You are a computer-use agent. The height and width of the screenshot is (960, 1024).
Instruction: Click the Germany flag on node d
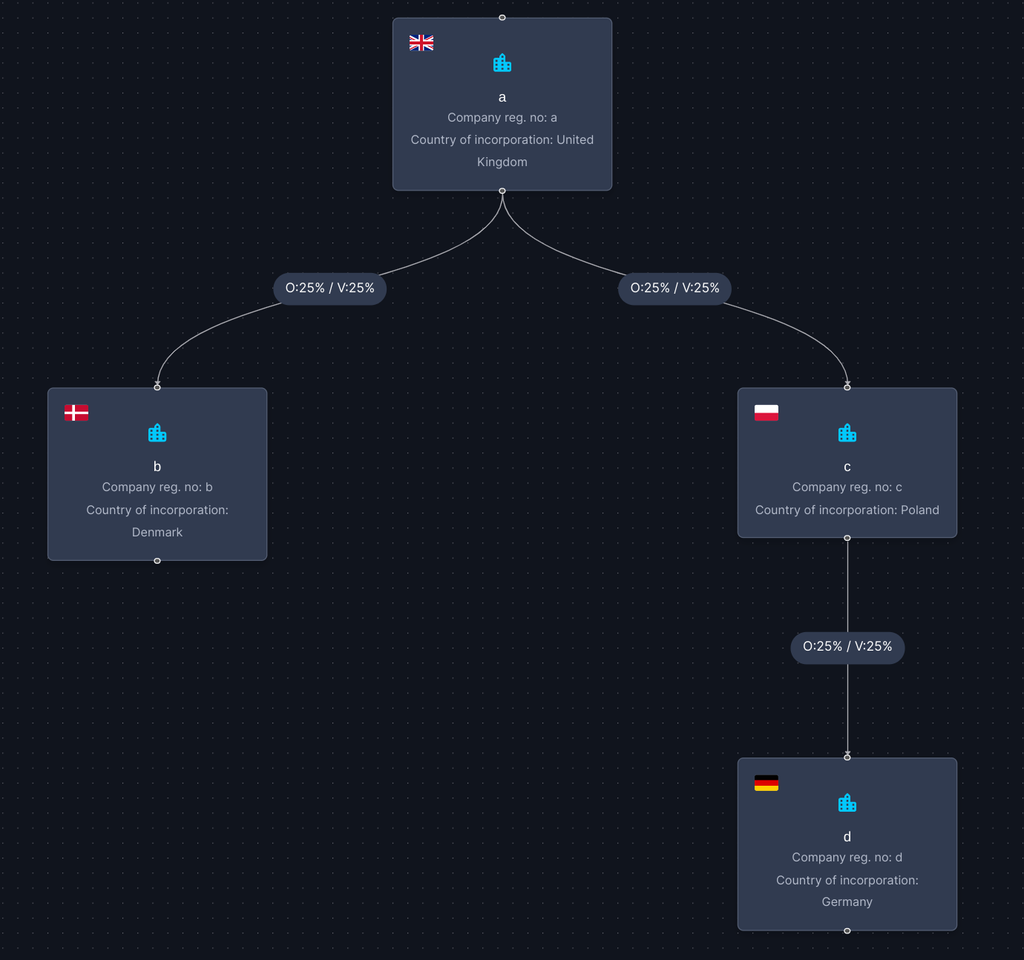[x=766, y=783]
